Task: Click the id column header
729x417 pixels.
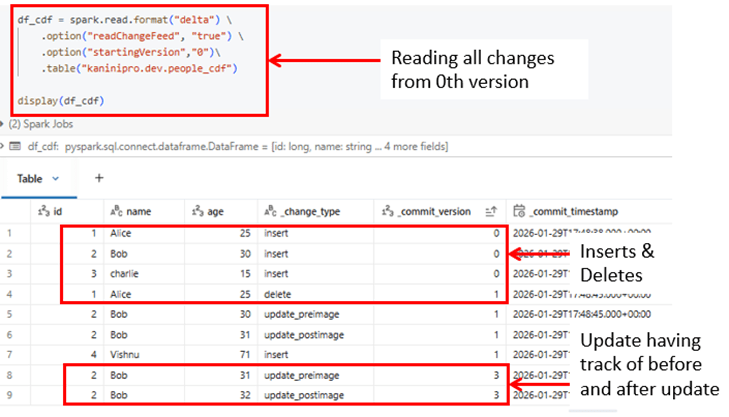Action: point(57,211)
